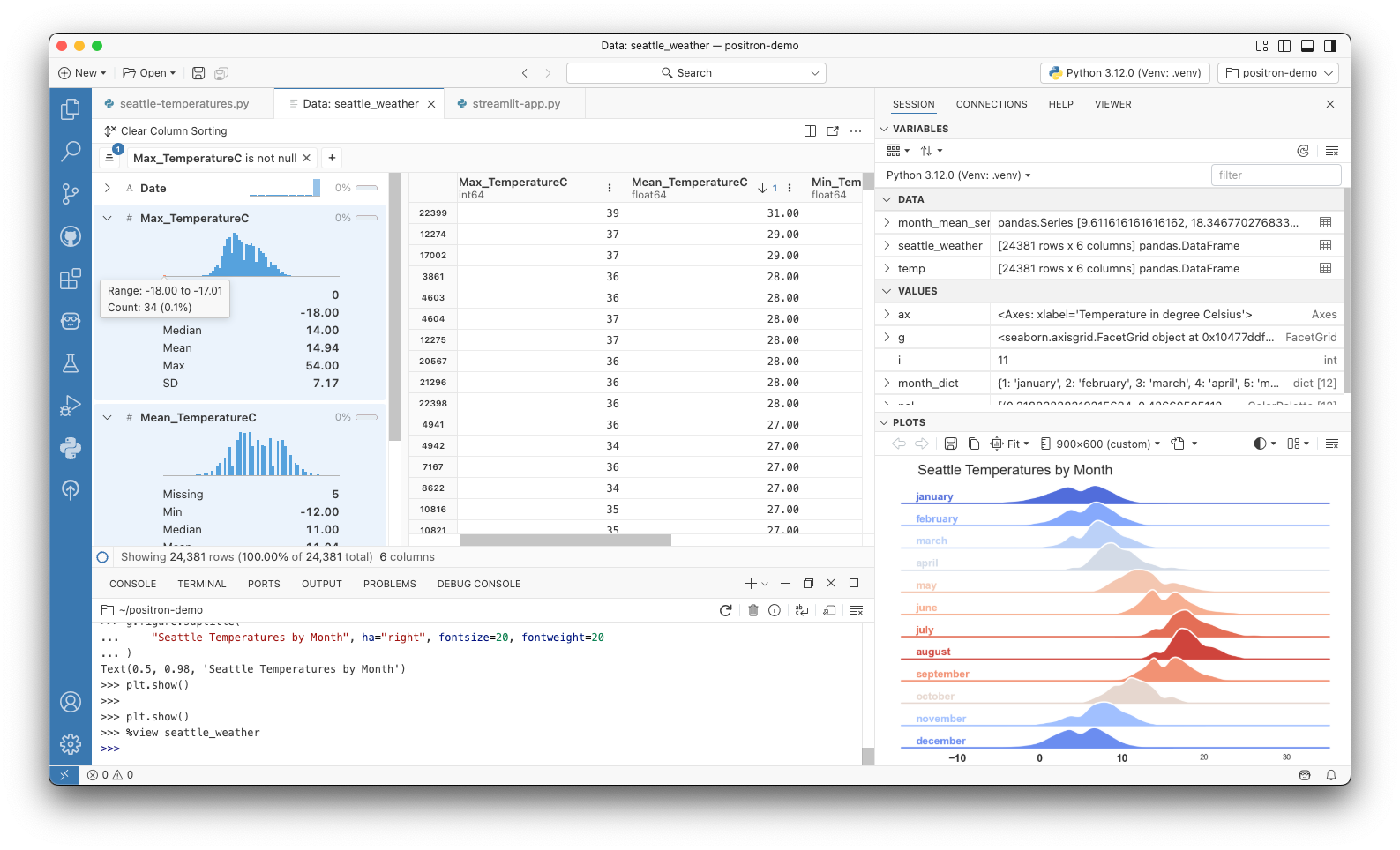1400x850 pixels.
Task: Open the Explorer view in activity bar
Action: tap(71, 109)
